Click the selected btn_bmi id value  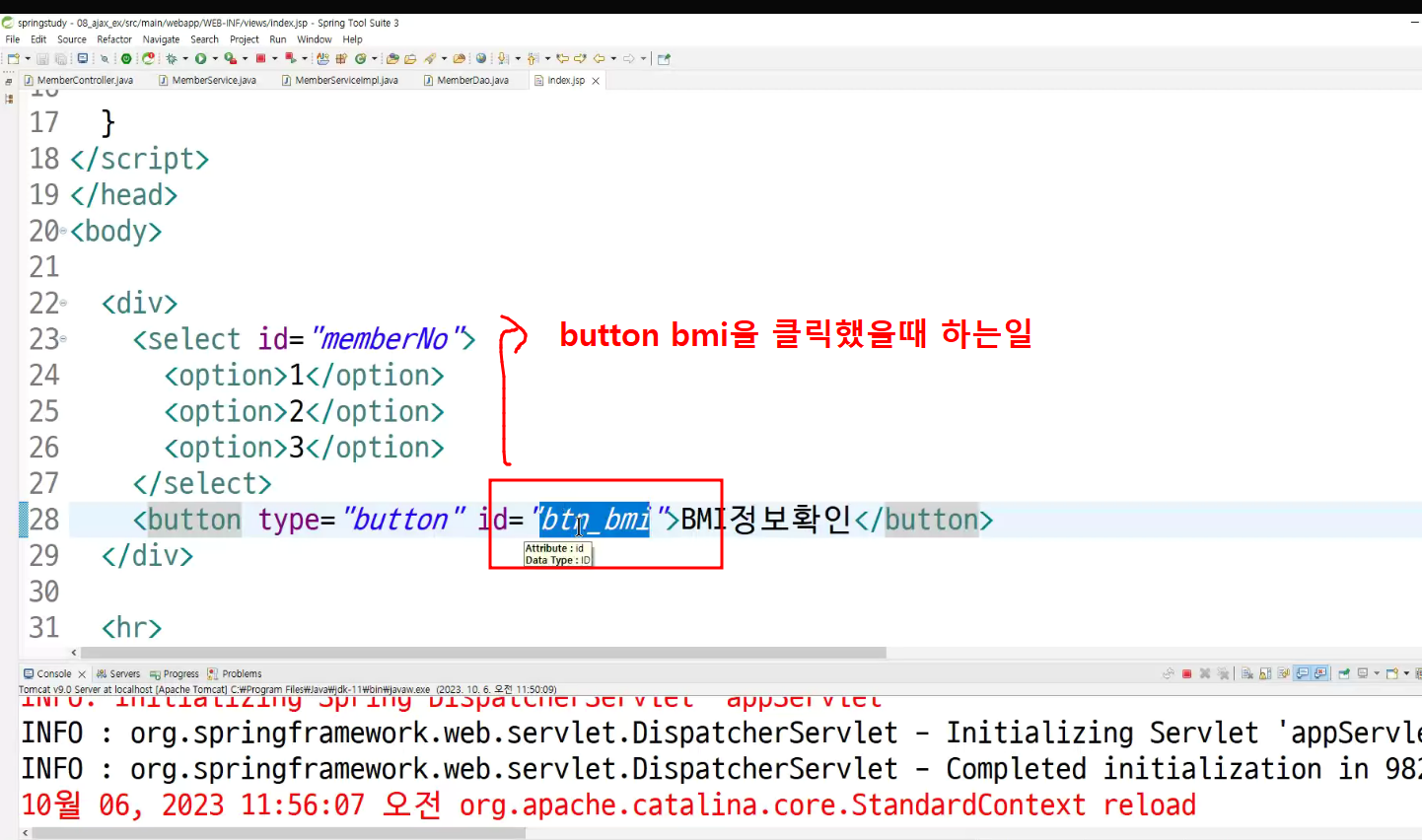click(x=595, y=520)
